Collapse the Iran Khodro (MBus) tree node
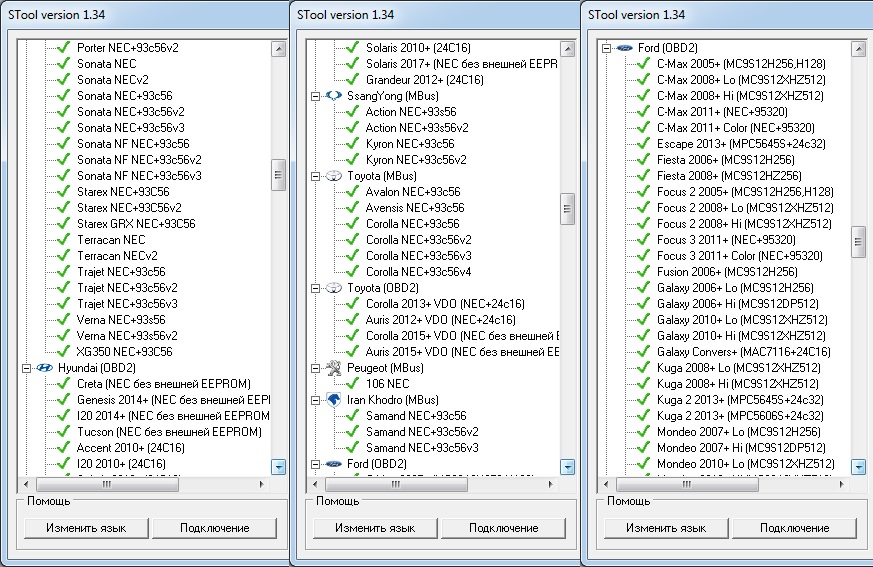873x567 pixels. click(x=315, y=400)
